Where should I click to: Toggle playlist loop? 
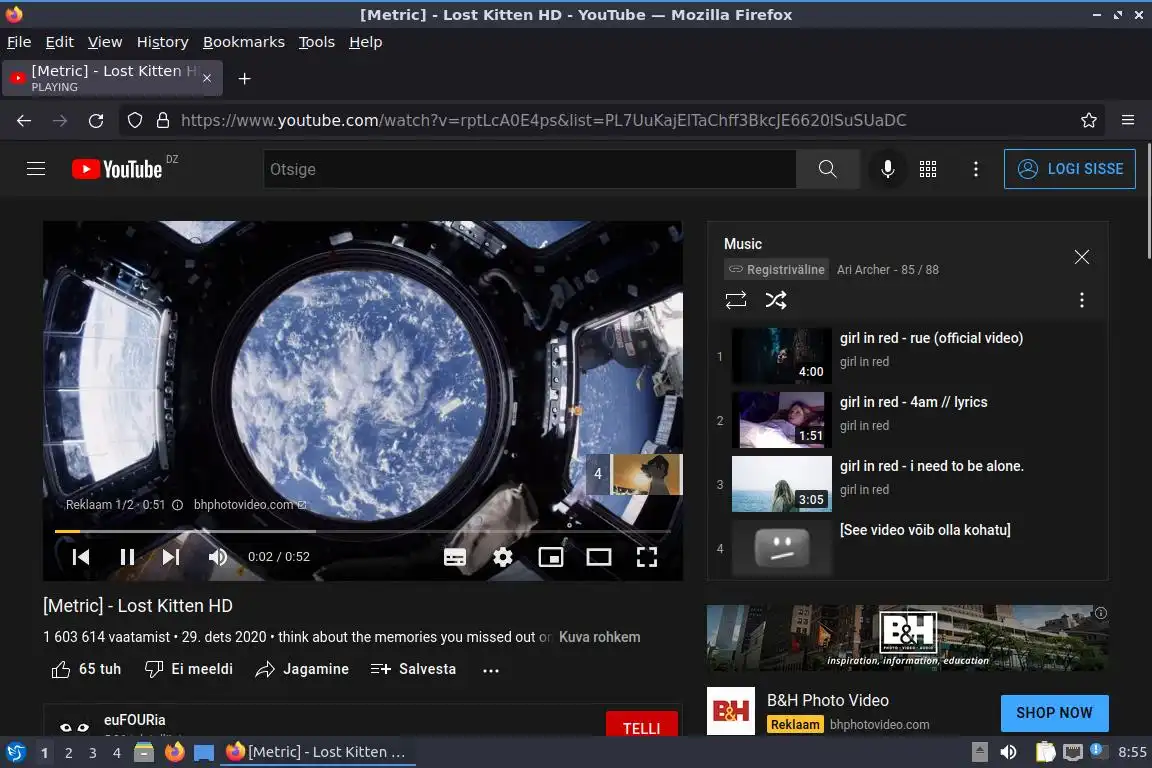click(735, 300)
